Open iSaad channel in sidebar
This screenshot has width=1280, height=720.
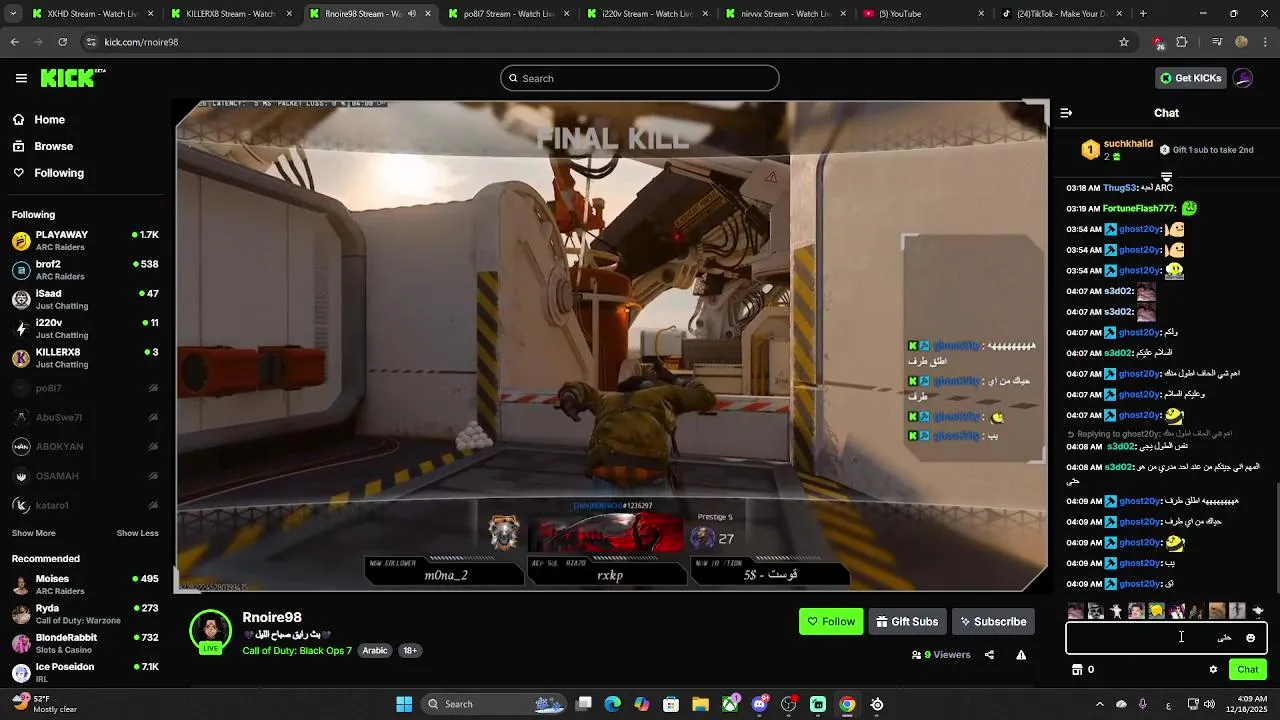85,299
